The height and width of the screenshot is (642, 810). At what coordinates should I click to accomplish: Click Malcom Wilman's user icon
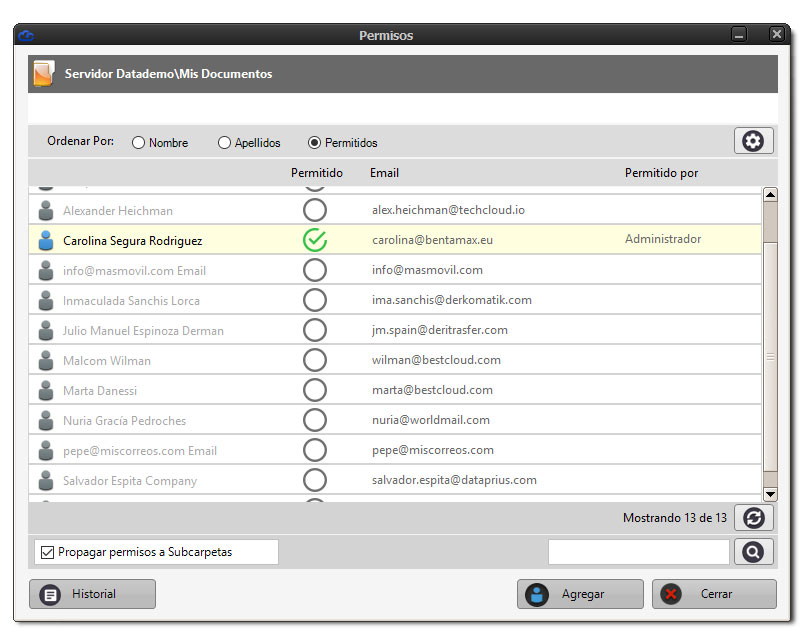[46, 360]
